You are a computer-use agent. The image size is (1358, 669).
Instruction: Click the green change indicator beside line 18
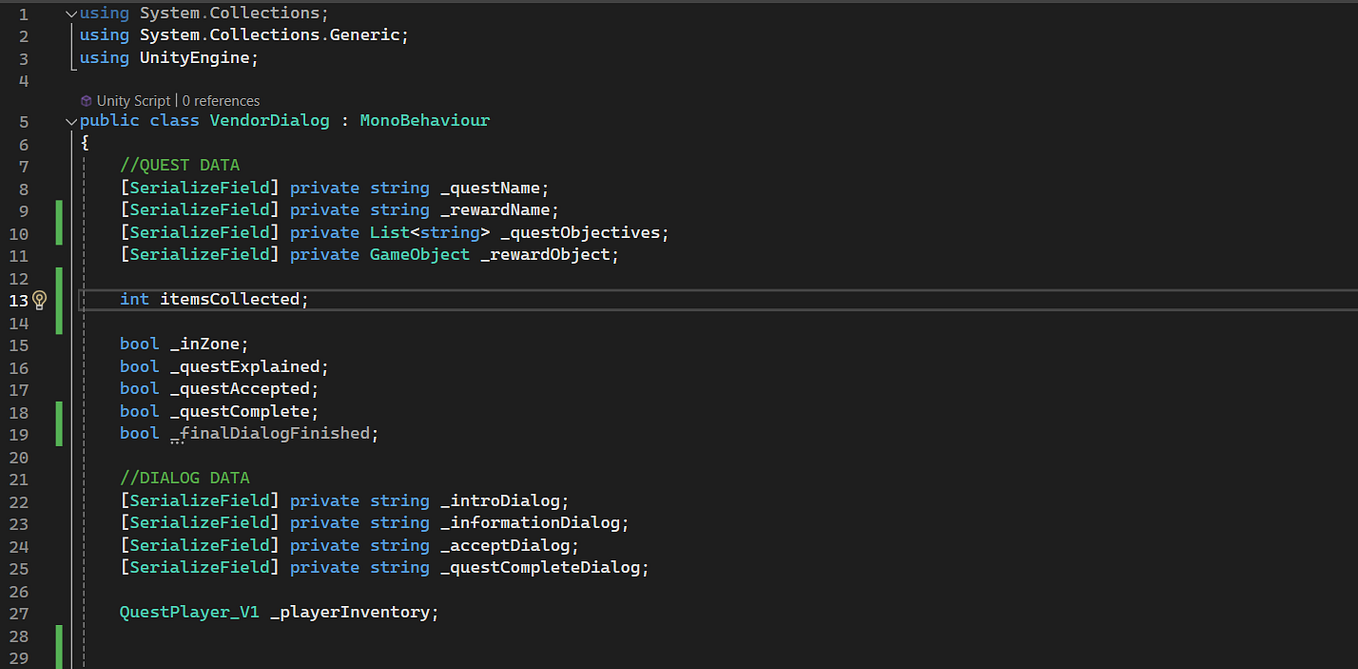pos(58,411)
